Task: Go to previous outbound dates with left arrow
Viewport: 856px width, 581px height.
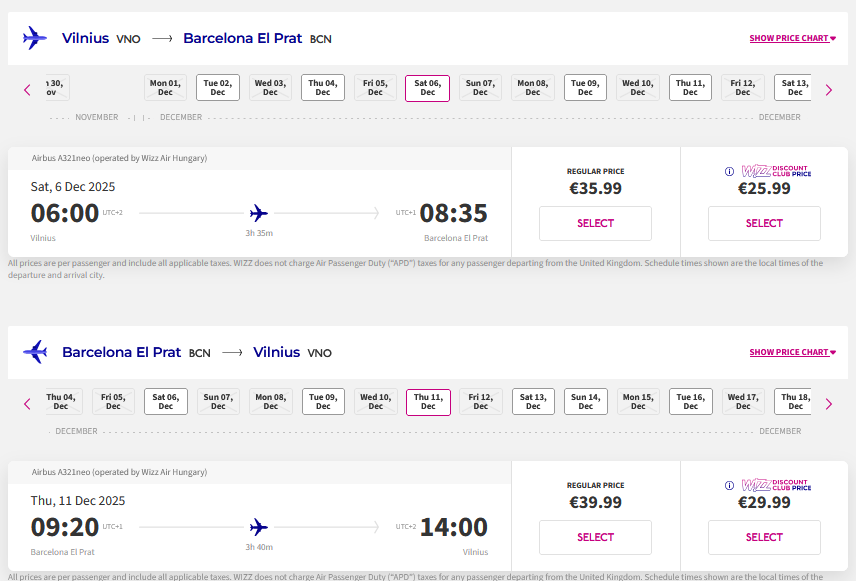Action: point(28,90)
